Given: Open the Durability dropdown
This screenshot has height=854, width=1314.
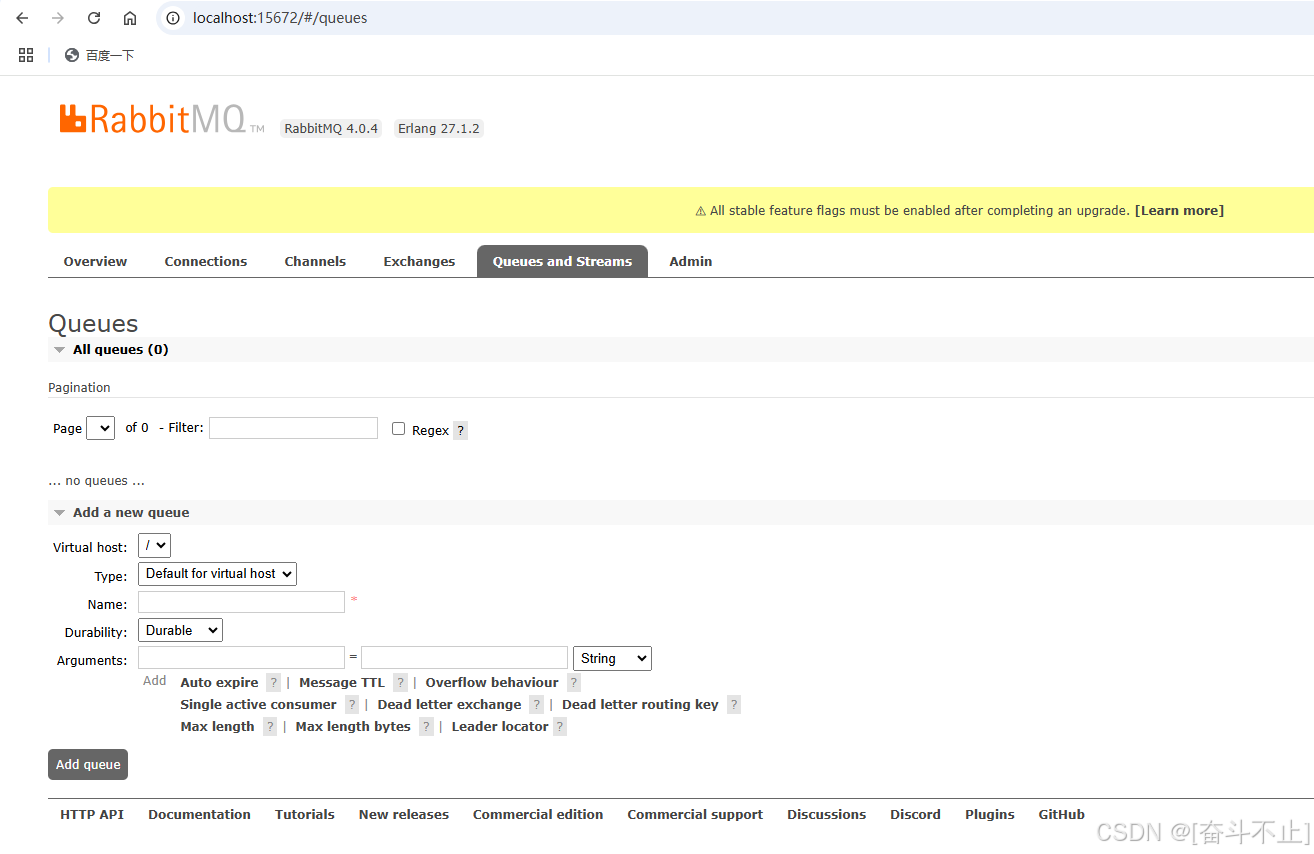Looking at the screenshot, I should 180,631.
